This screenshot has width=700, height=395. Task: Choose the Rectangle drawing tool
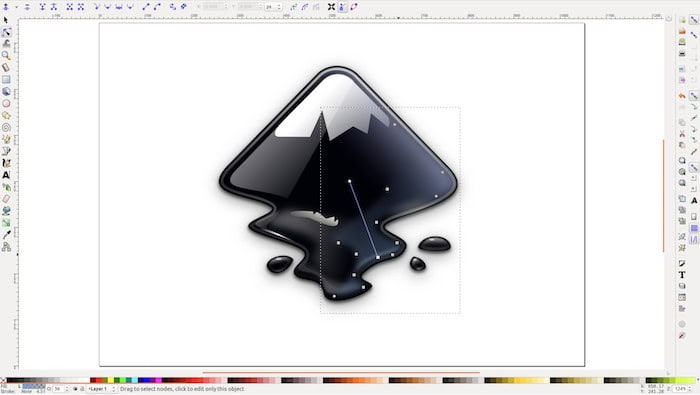[6, 79]
